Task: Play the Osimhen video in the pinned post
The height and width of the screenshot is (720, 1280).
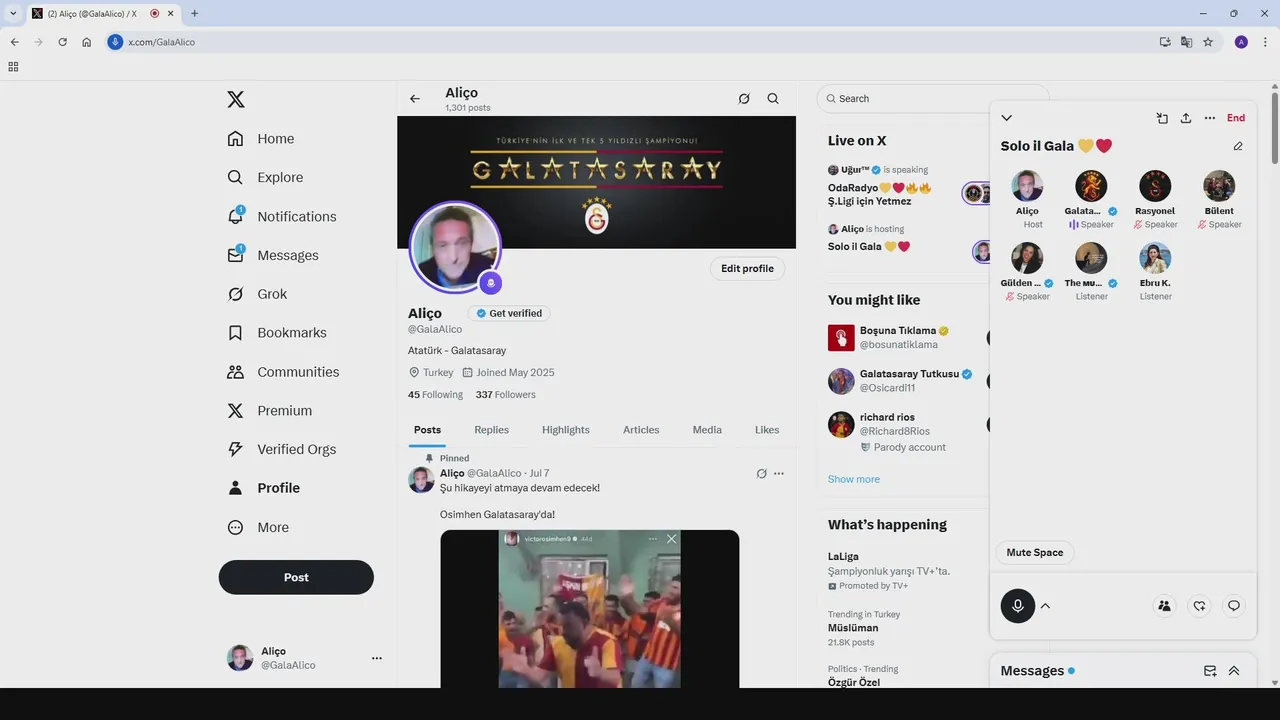Action: (590, 609)
